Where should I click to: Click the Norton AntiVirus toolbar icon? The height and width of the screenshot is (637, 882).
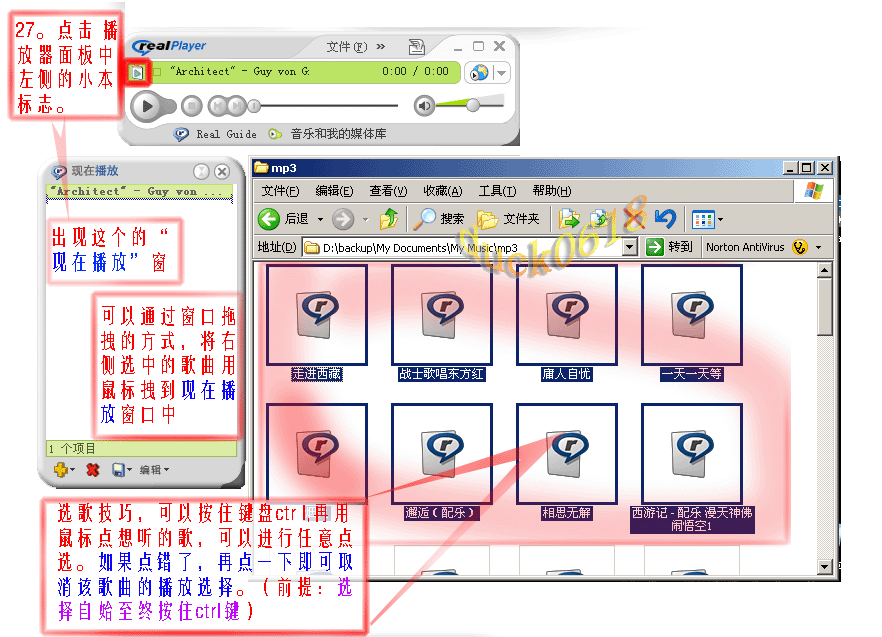point(799,247)
